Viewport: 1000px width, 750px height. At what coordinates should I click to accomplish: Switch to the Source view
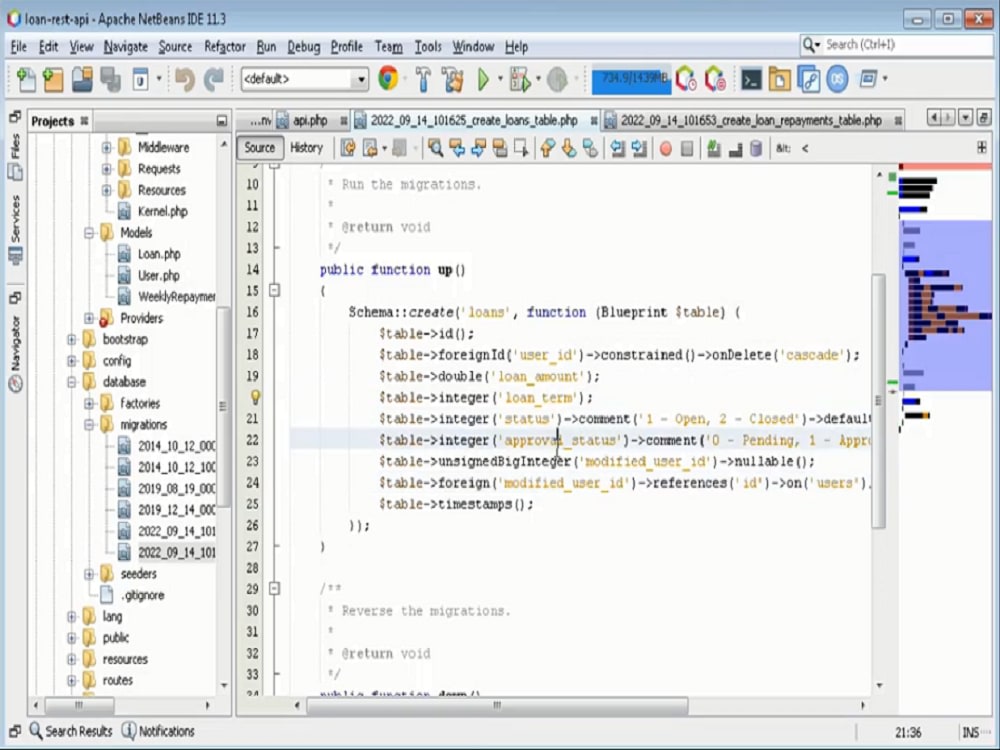[260, 148]
